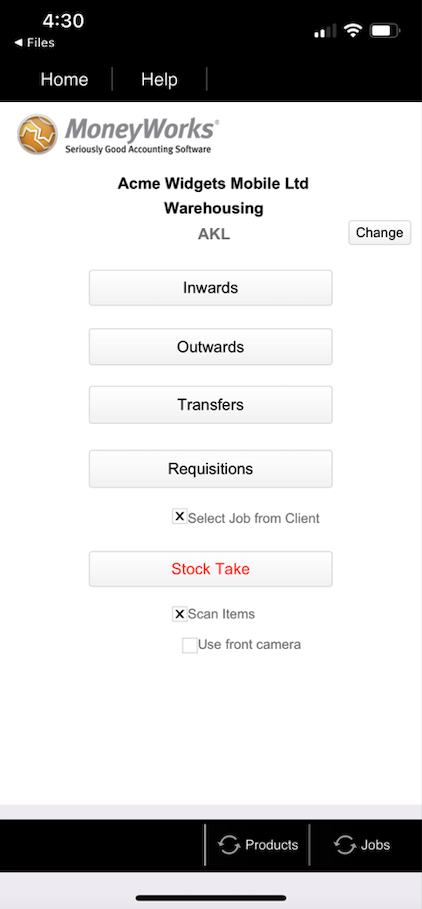Open the Outwards screen
This screenshot has width=422, height=909.
click(x=210, y=347)
